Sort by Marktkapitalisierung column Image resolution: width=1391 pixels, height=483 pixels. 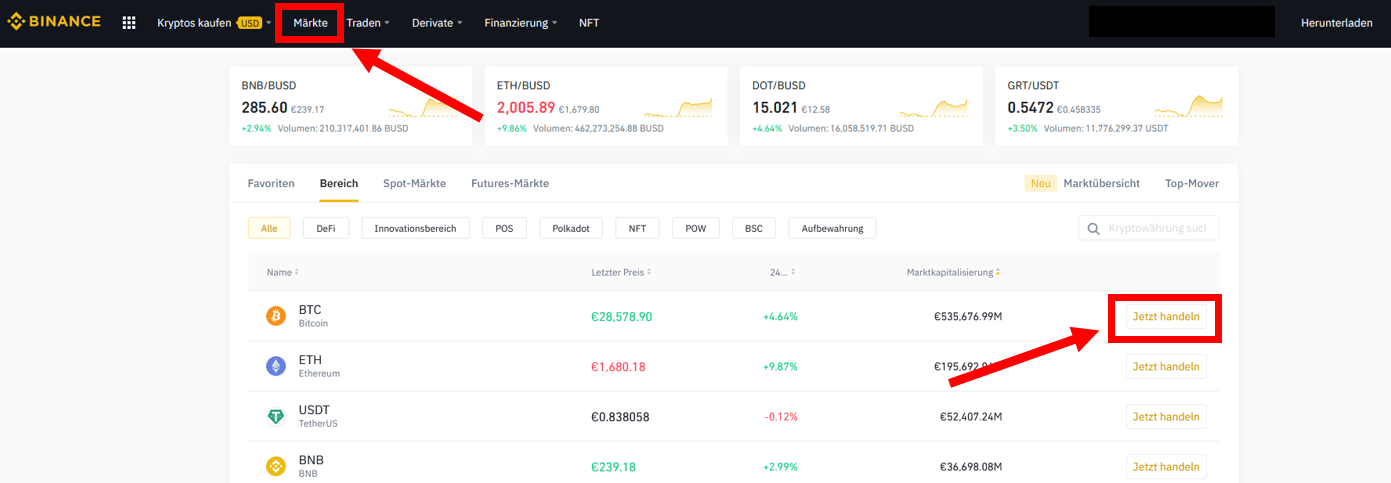[953, 272]
